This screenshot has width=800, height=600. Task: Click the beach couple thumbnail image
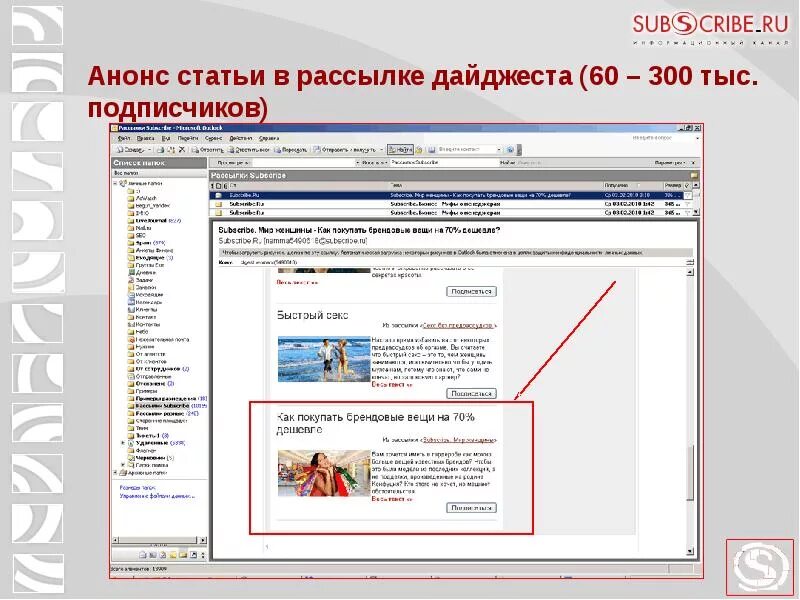point(324,359)
